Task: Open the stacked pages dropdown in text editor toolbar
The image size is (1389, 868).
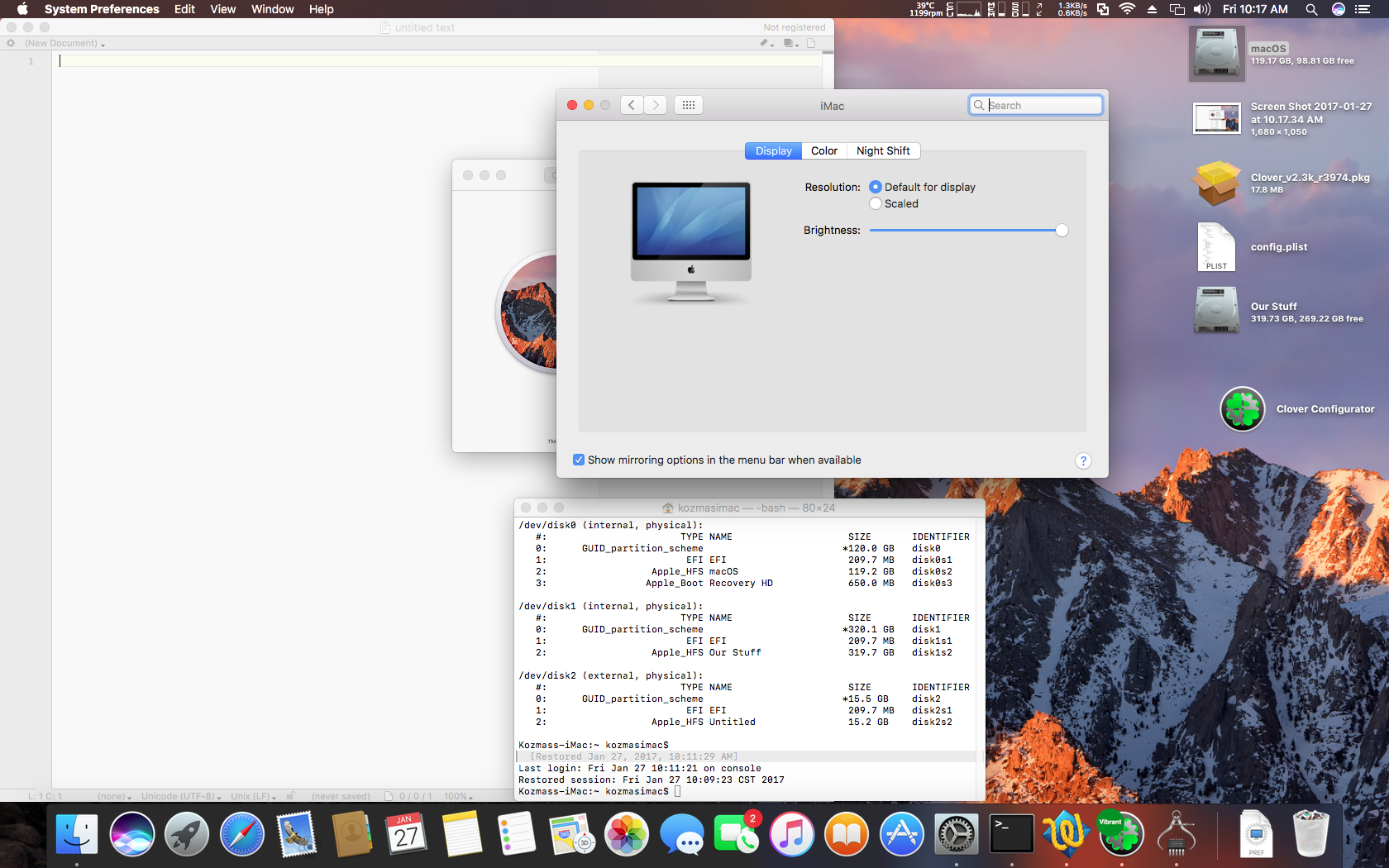Action: [x=791, y=43]
